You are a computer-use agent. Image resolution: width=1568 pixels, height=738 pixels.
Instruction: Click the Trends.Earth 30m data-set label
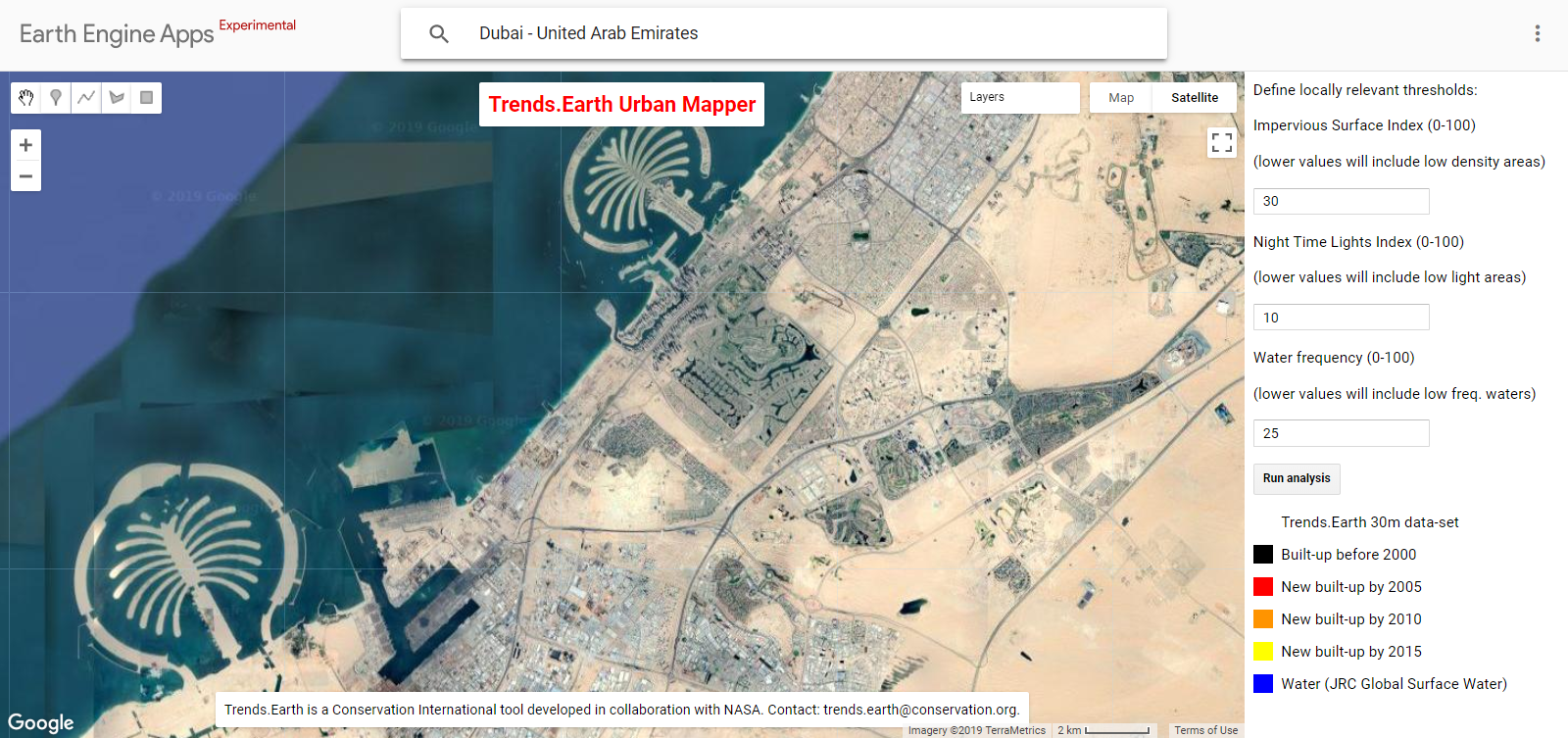click(x=1369, y=522)
